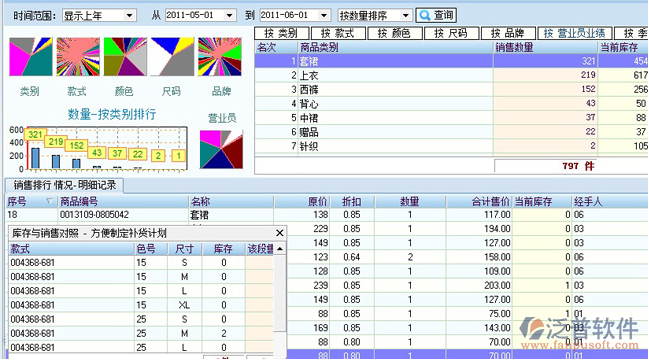The height and width of the screenshot is (361, 649).
Task: Click the popup scrollbar up arrow
Action: (280, 249)
